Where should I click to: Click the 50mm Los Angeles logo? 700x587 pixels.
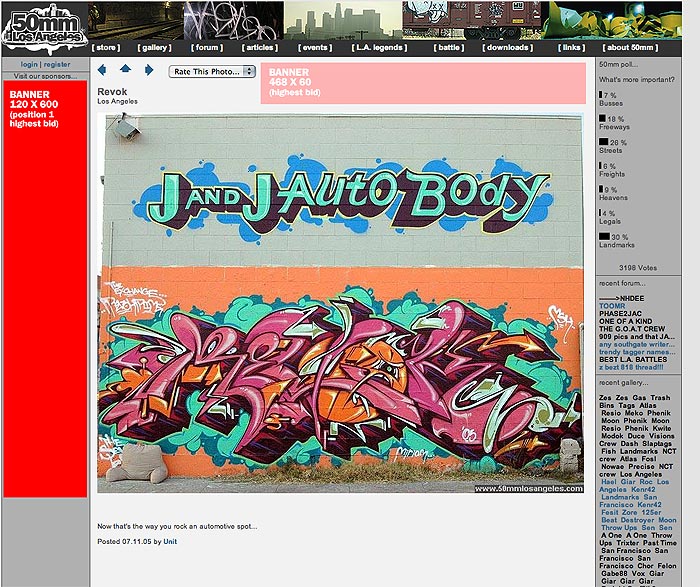click(44, 29)
